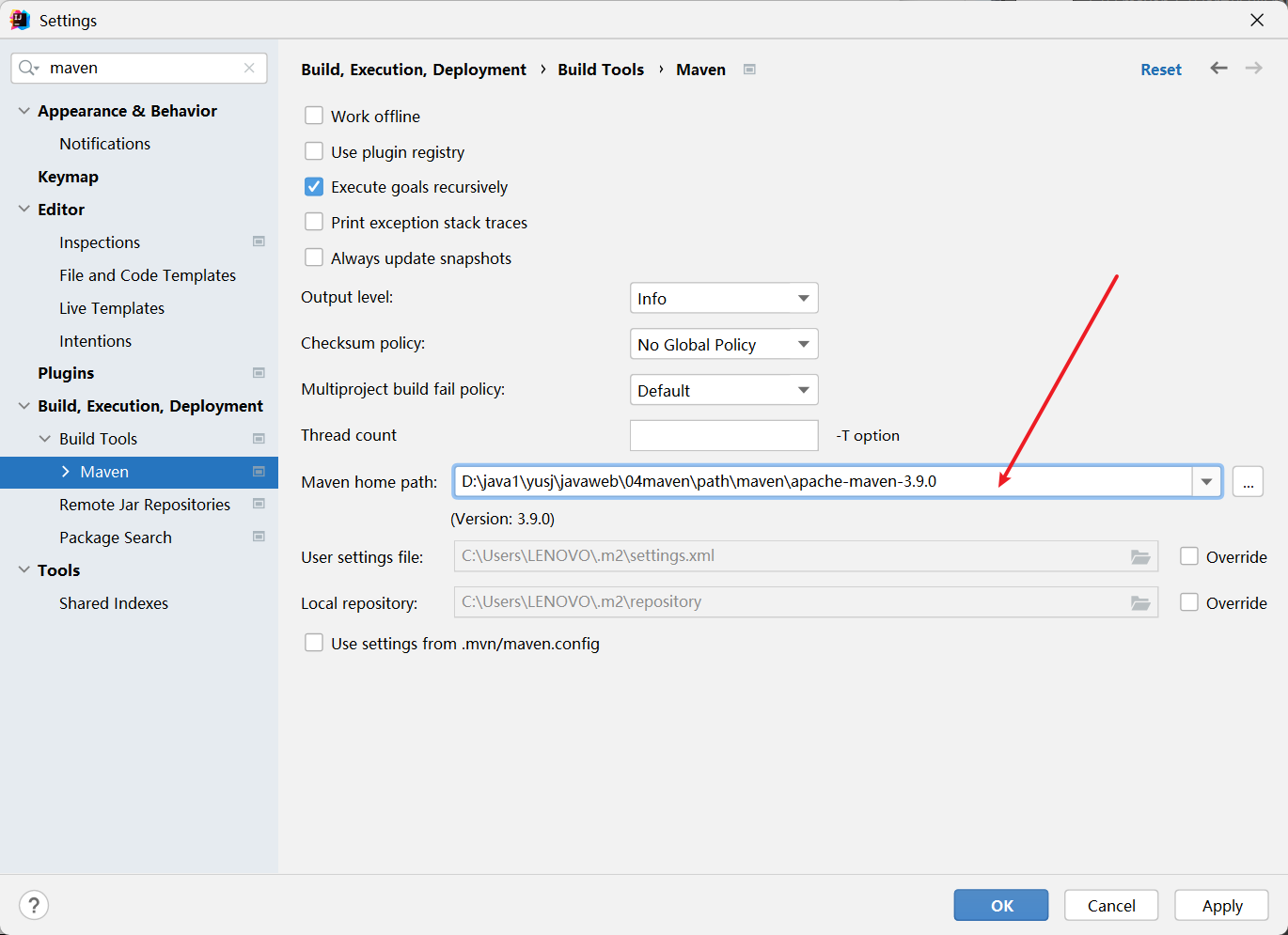
Task: Focus the Thread count input field
Action: (x=724, y=435)
